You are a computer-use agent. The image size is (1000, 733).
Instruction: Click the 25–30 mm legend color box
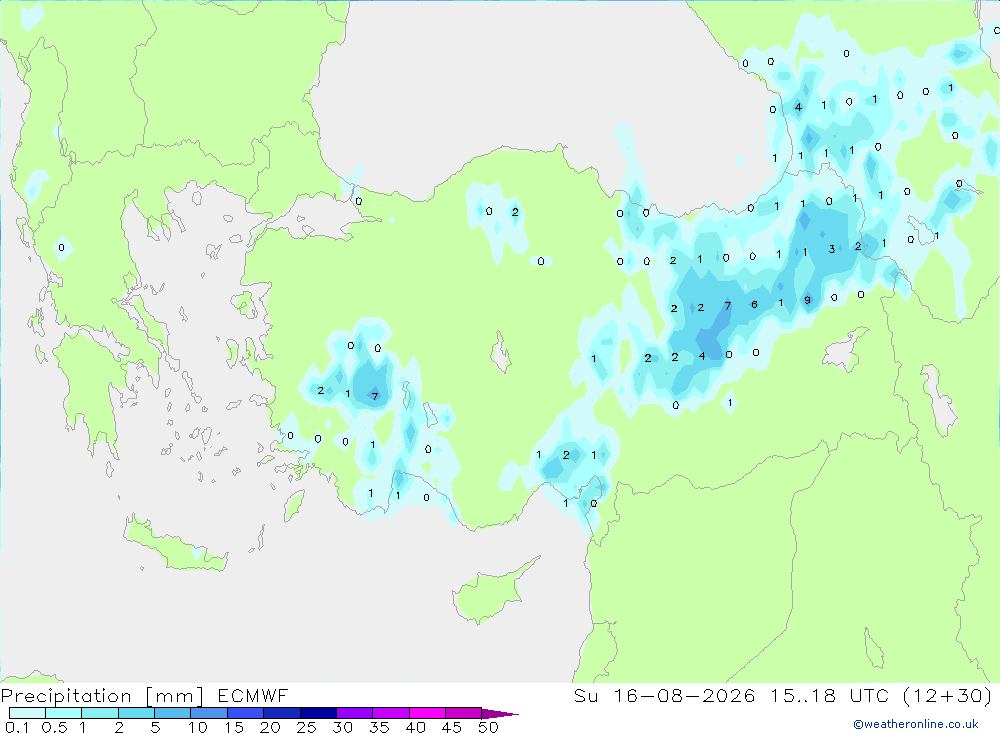point(318,713)
